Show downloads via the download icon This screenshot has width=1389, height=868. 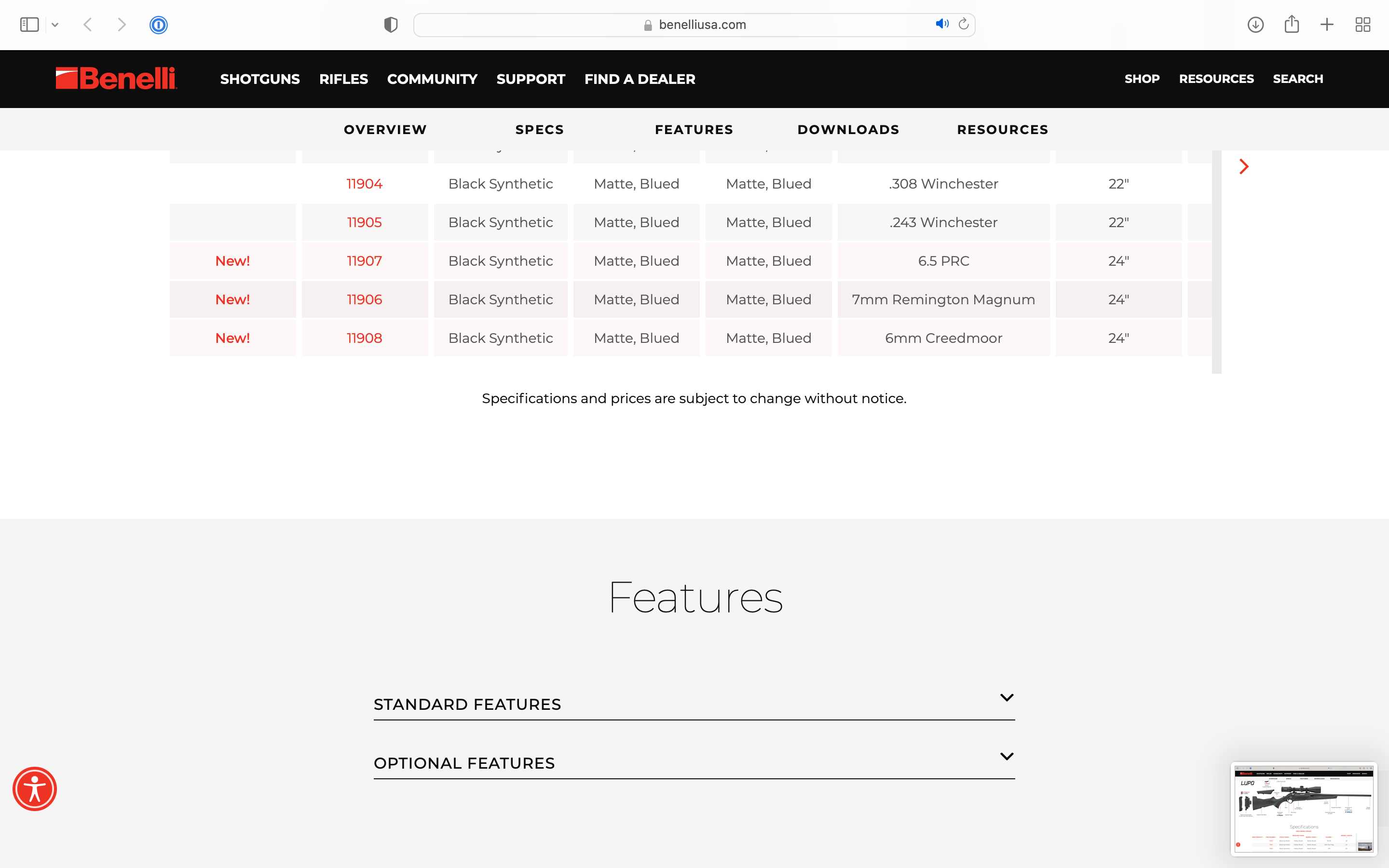pos(1255,25)
